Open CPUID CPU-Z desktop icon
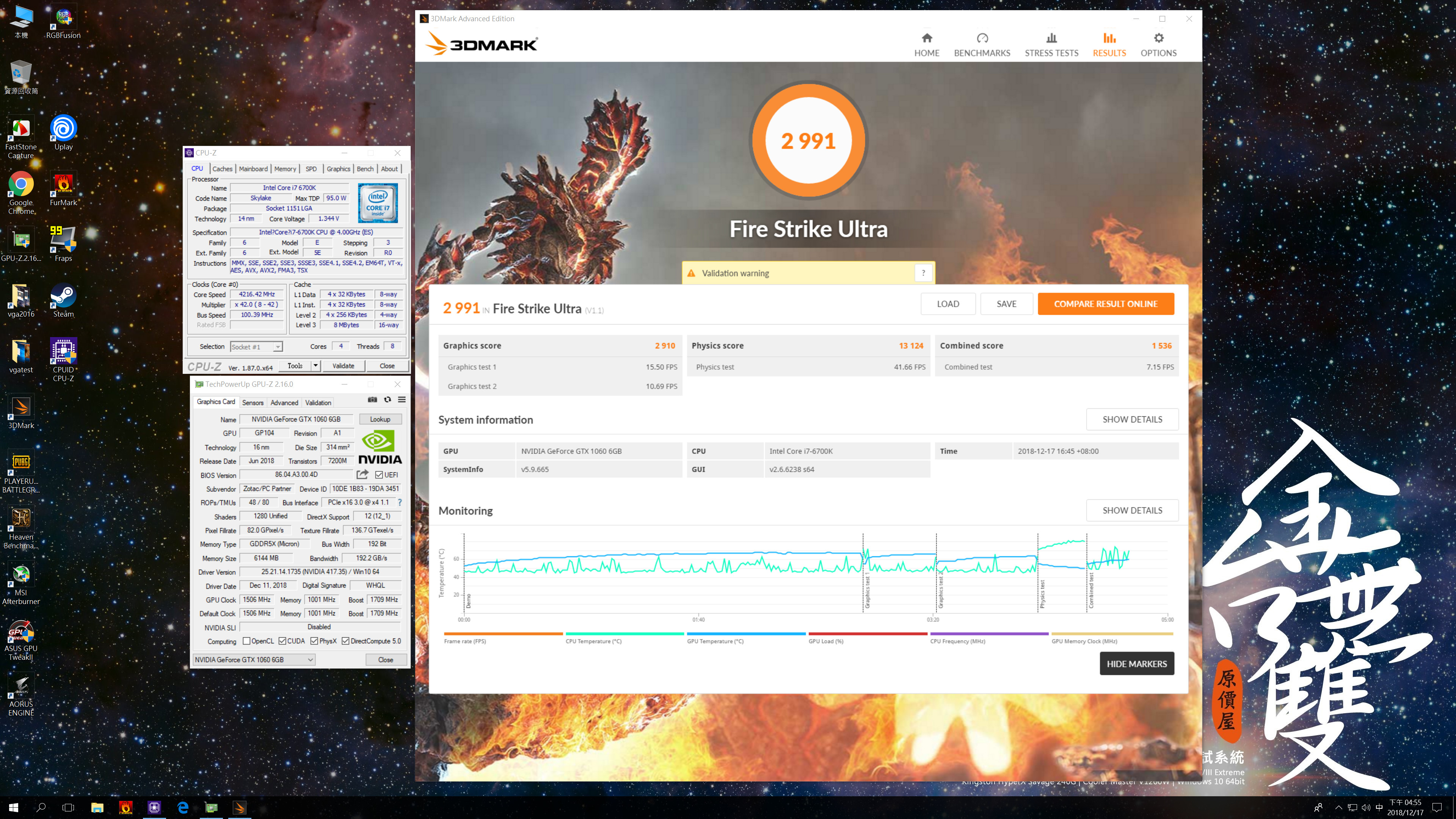The width and height of the screenshot is (1456, 819). (63, 361)
